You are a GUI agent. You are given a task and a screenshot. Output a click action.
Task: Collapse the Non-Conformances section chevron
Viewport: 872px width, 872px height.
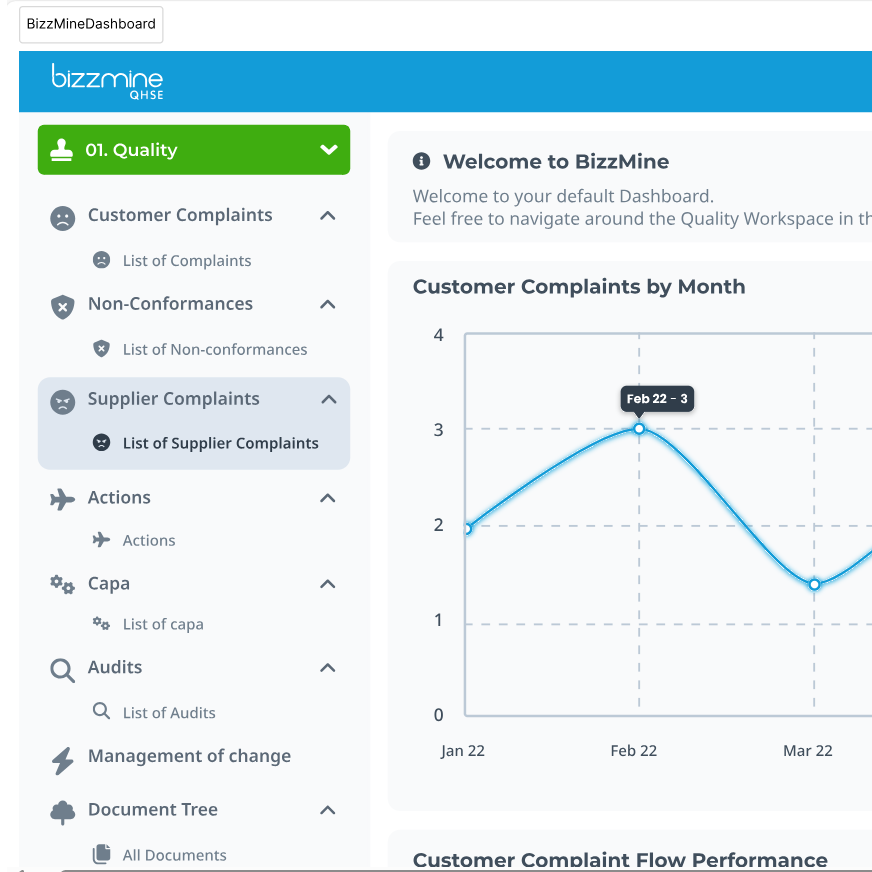(328, 305)
